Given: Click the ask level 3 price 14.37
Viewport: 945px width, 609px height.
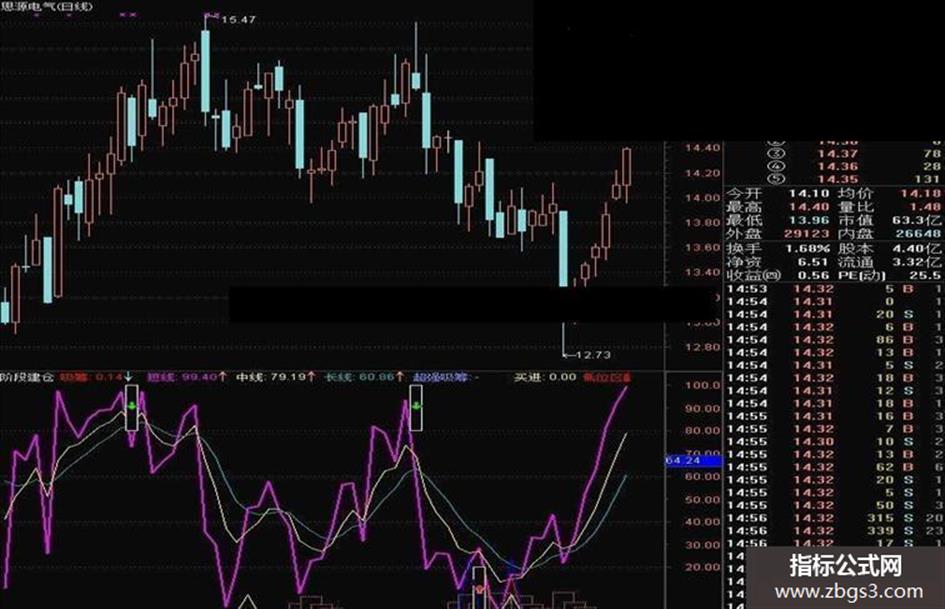Looking at the screenshot, I should coord(837,154).
